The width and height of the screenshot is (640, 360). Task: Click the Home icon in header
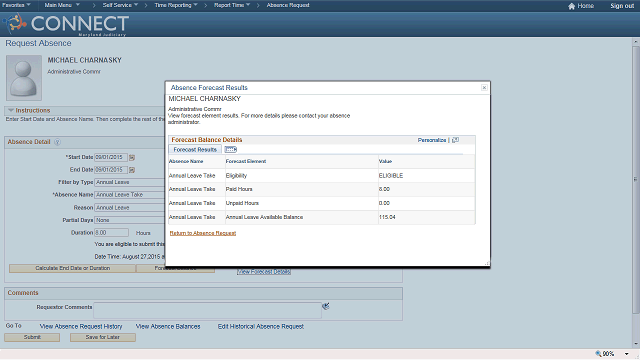coord(571,6)
